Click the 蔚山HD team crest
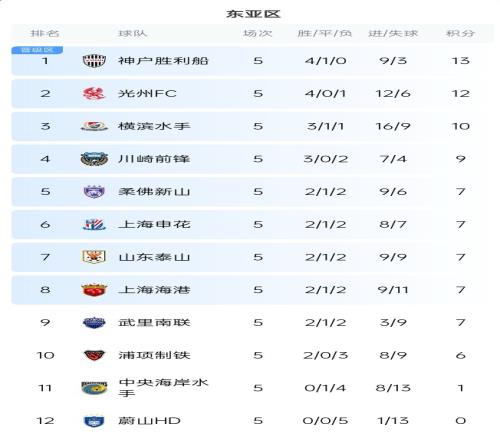Screen dimensions: 500x440 point(94,421)
